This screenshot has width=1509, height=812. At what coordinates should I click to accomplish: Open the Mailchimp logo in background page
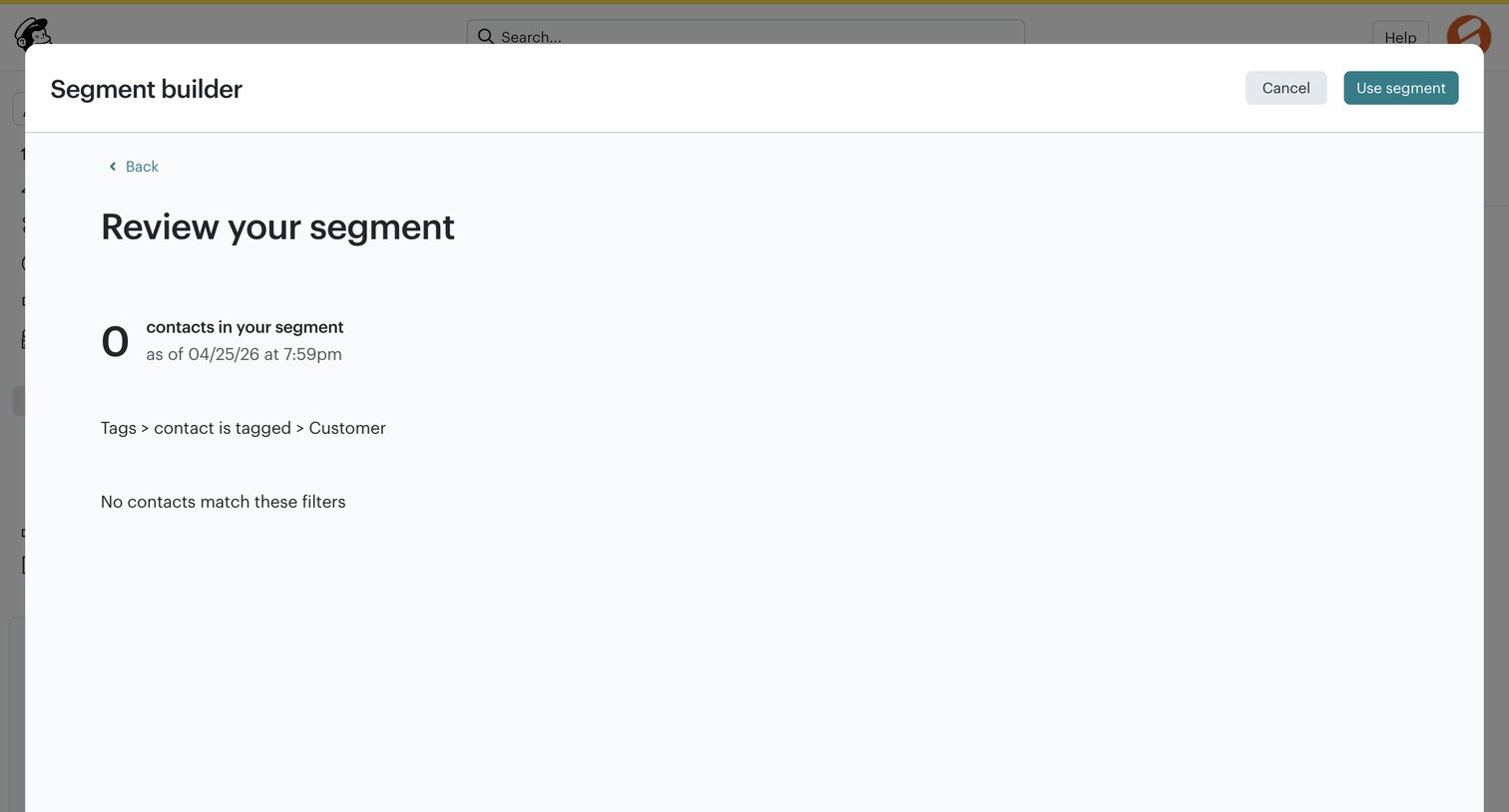(x=32, y=32)
